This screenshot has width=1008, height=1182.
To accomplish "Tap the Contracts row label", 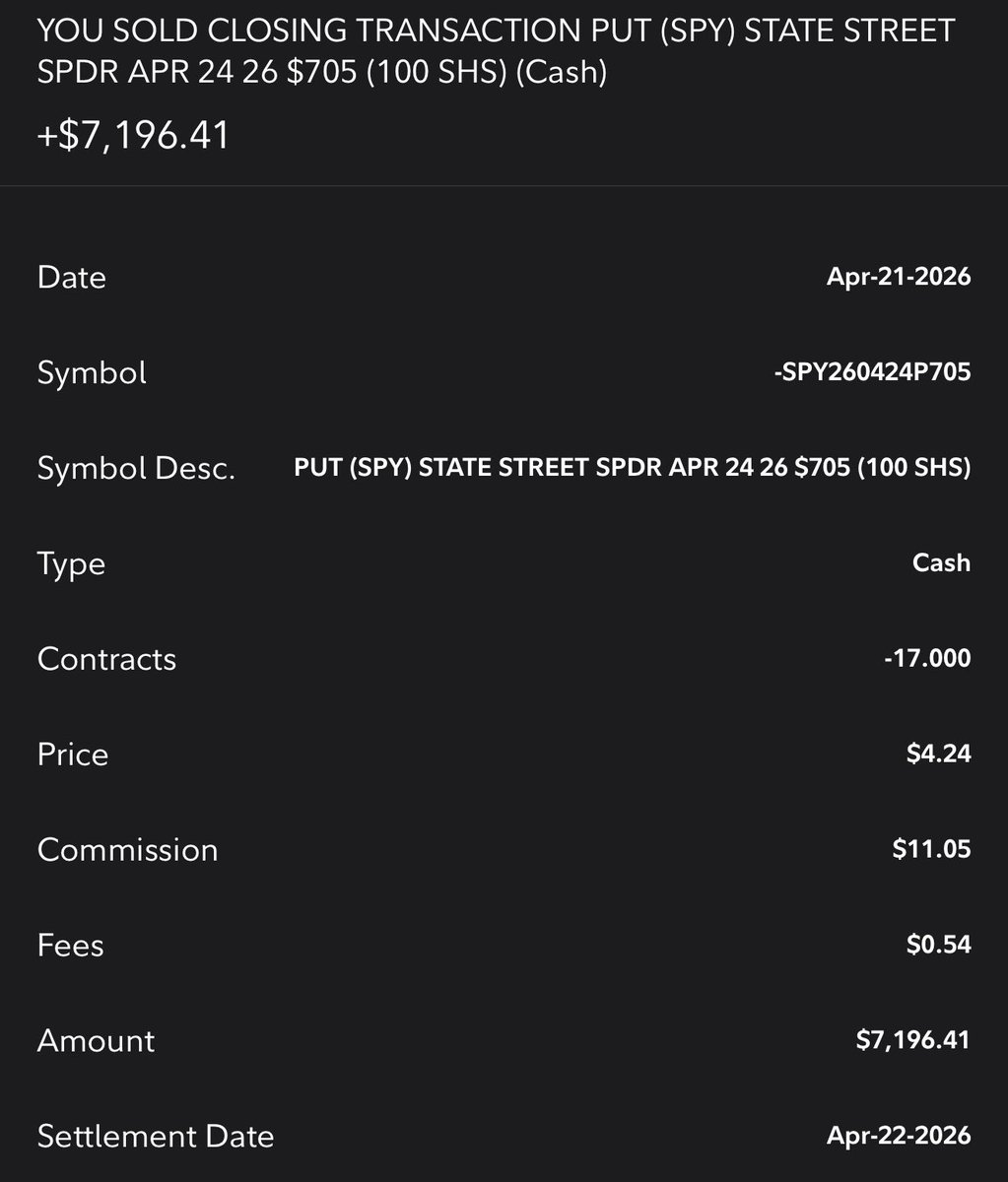I will click(106, 659).
